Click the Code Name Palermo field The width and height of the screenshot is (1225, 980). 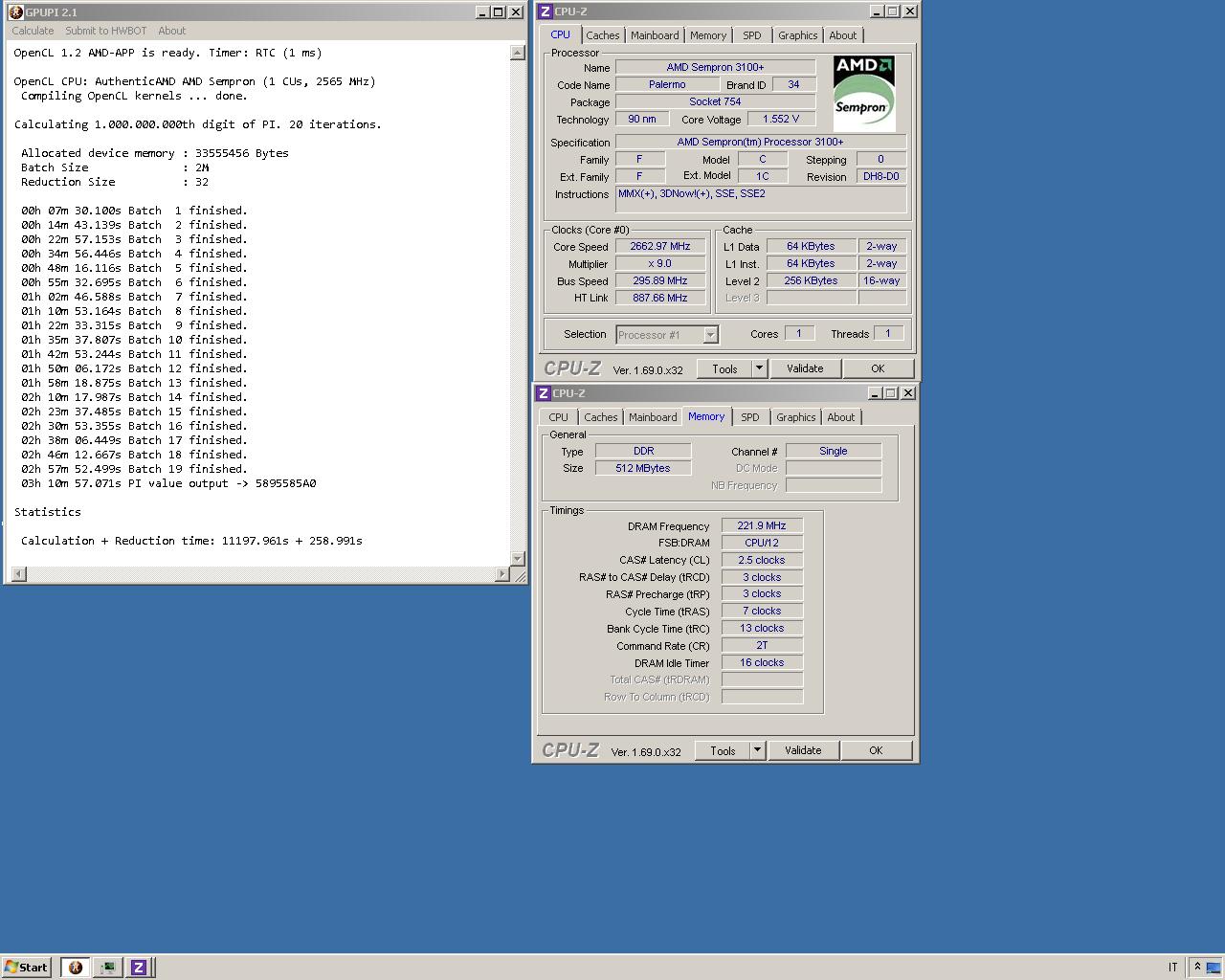(667, 84)
